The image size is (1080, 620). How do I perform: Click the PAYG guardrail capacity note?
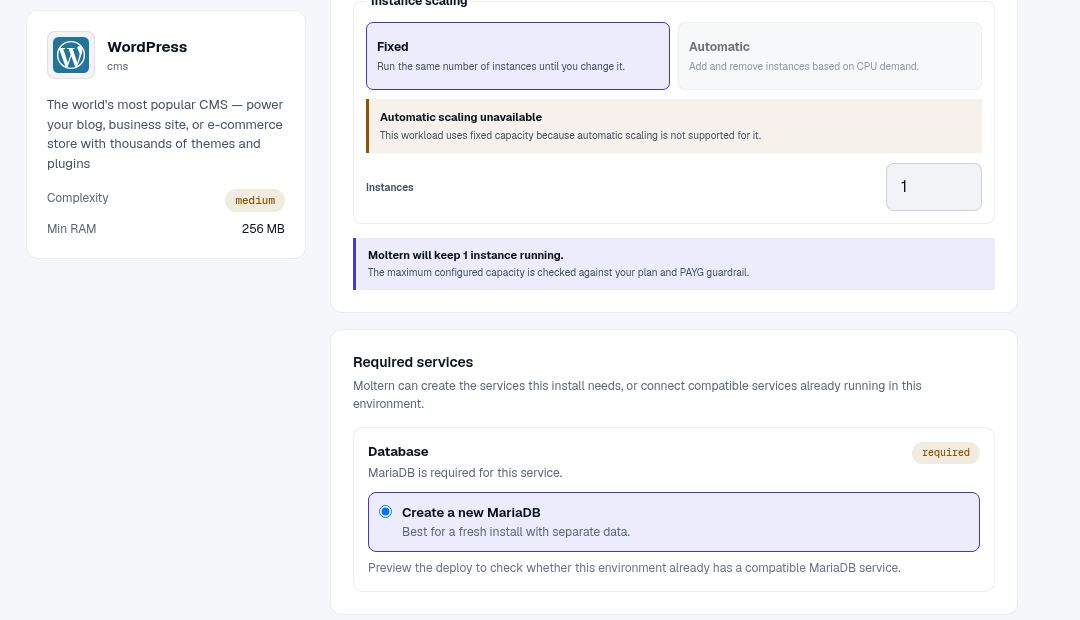(559, 272)
